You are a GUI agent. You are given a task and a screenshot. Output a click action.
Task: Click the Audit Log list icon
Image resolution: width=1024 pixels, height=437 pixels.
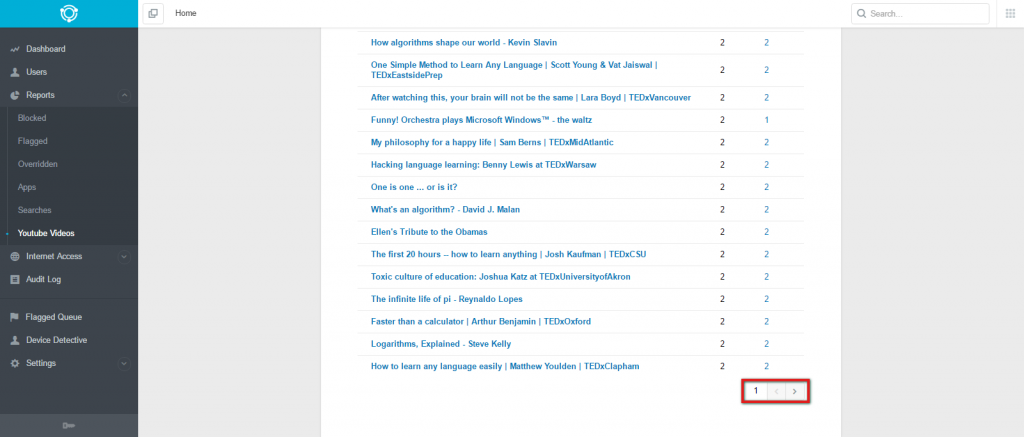click(15, 280)
